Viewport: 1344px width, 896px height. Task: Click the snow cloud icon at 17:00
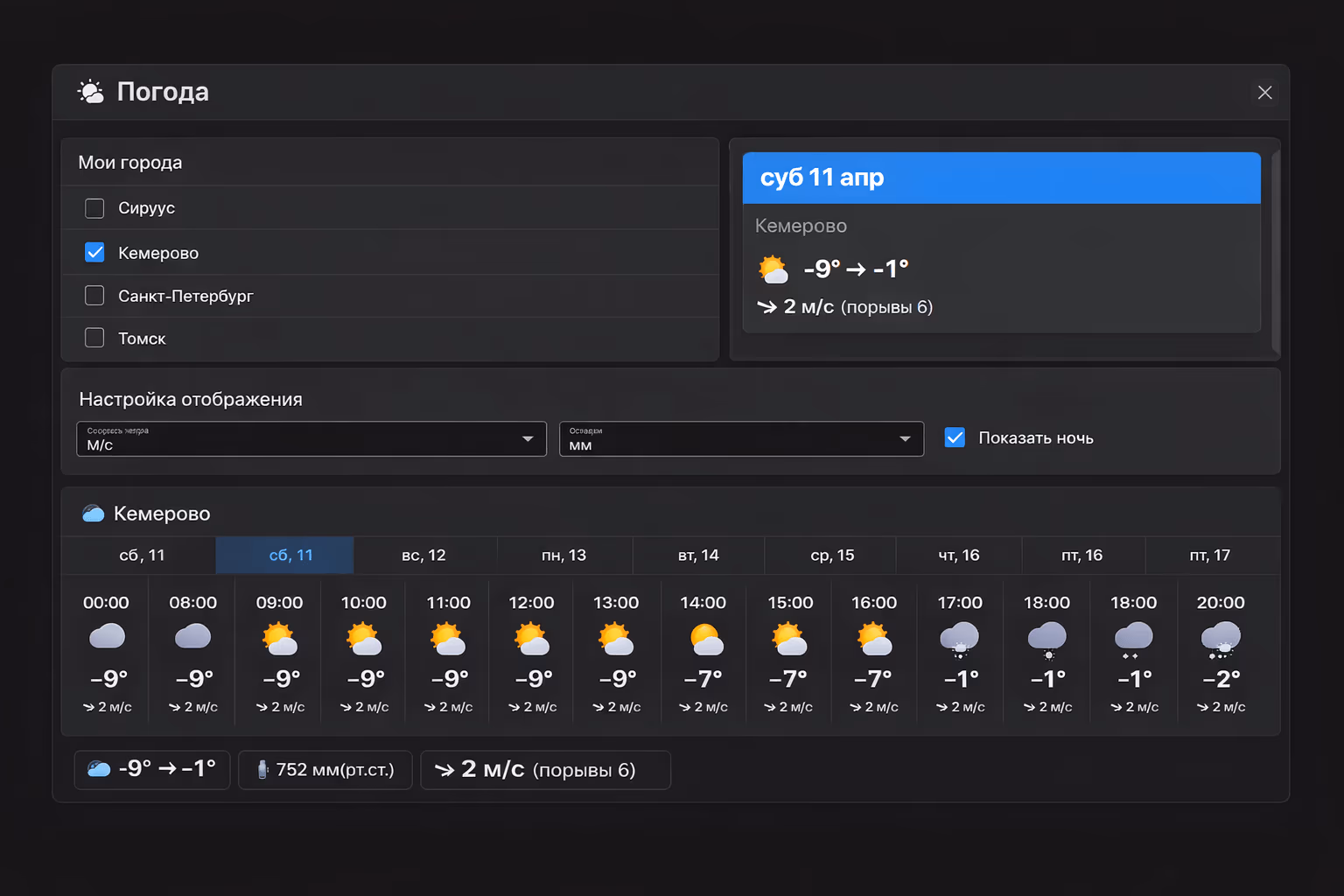click(x=959, y=640)
